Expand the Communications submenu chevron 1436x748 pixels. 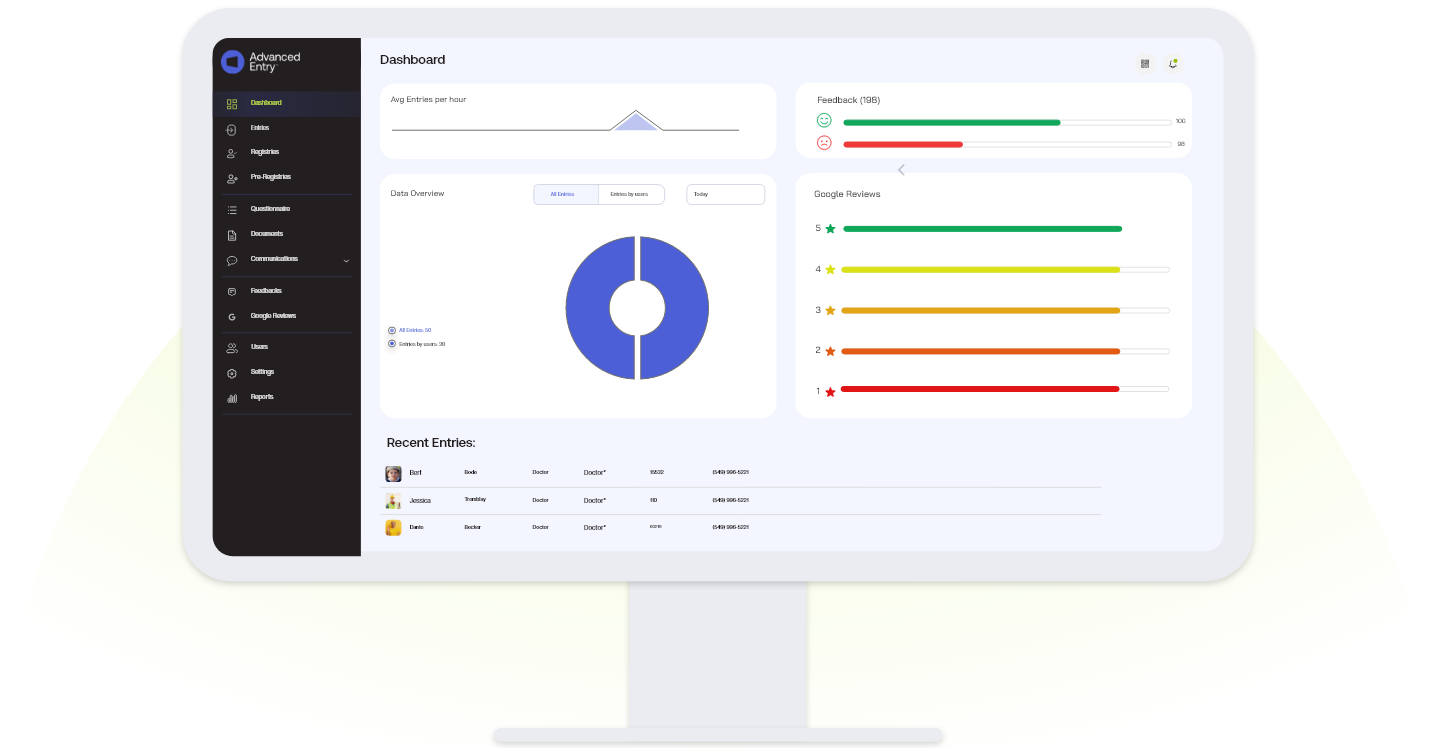pyautogui.click(x=346, y=261)
